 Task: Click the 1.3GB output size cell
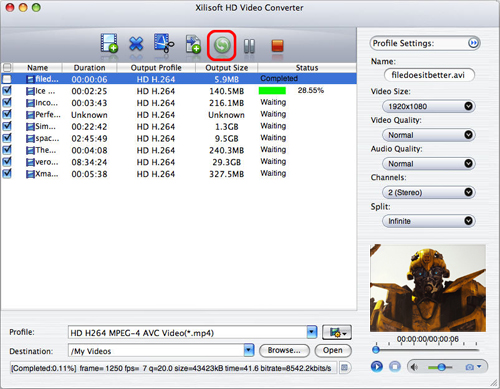[x=226, y=127]
